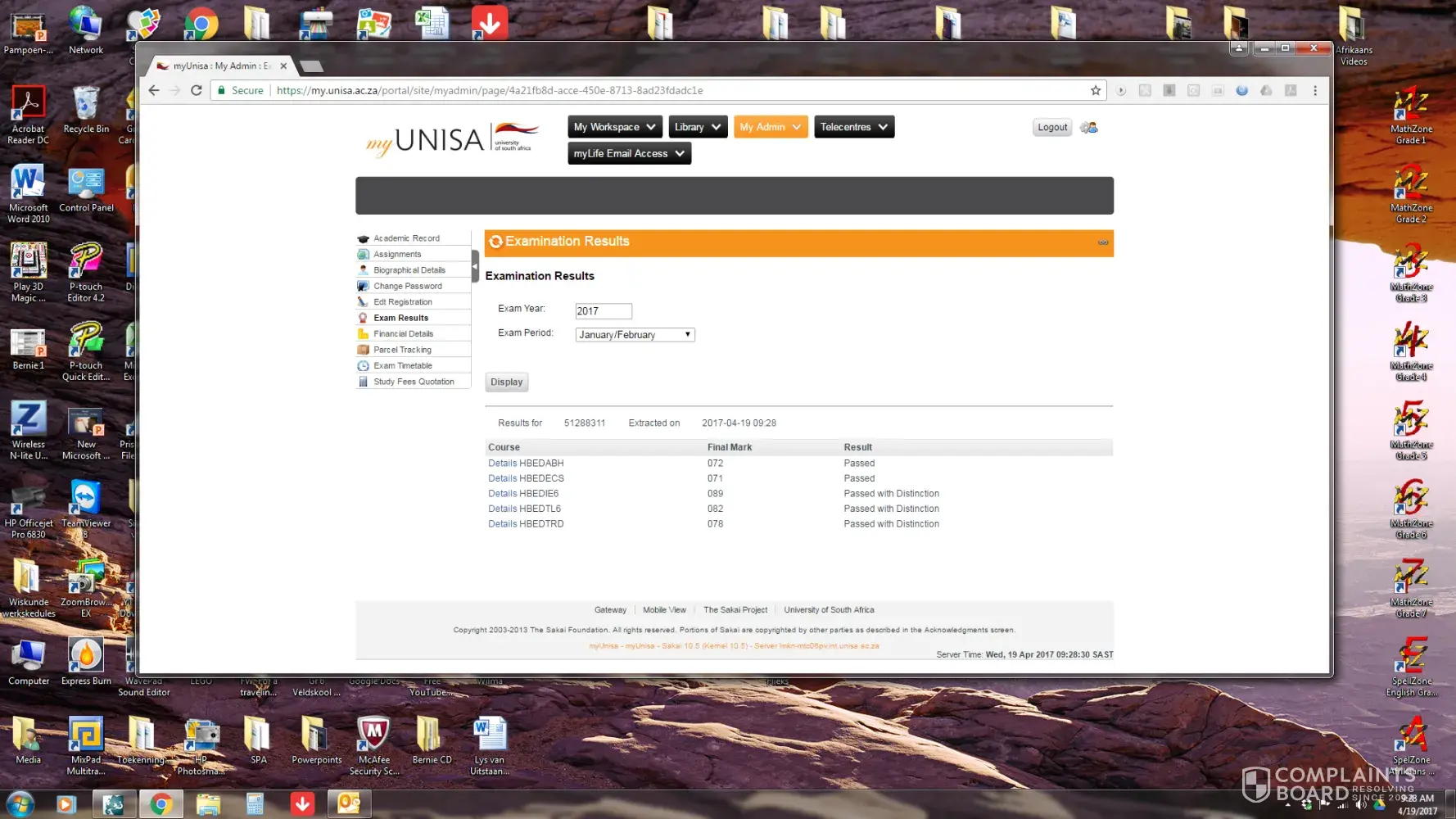Click the Logout button

1051,127
